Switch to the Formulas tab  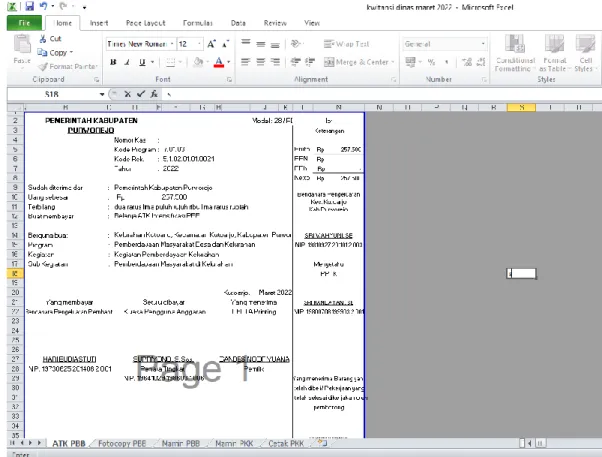198,23
